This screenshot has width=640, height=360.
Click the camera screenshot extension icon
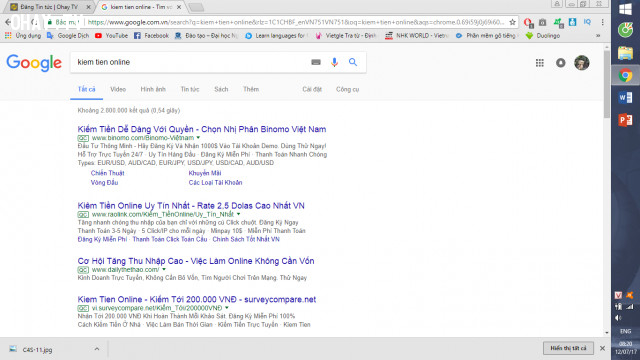tap(542, 22)
